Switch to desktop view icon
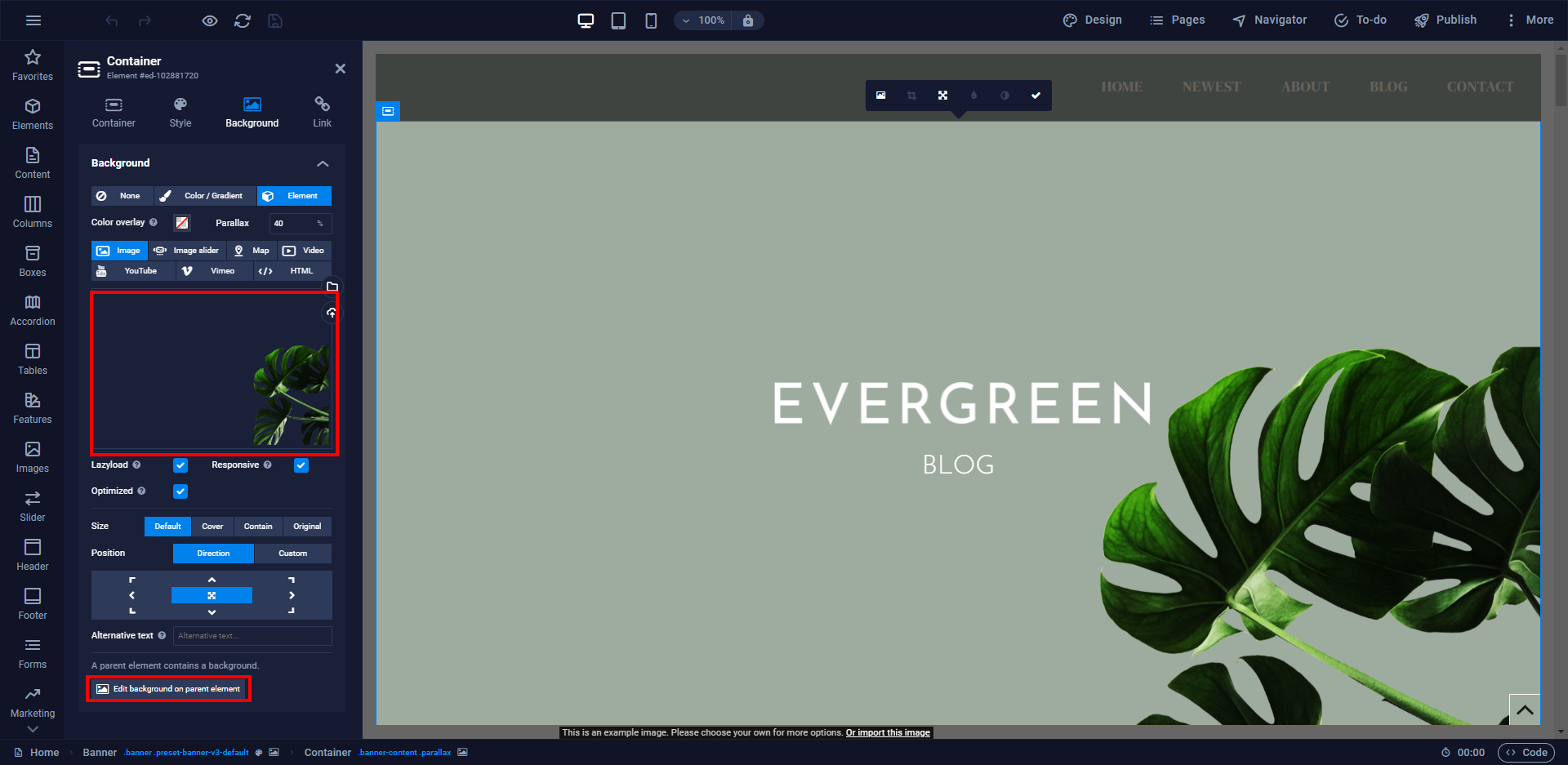1568x765 pixels. point(586,20)
